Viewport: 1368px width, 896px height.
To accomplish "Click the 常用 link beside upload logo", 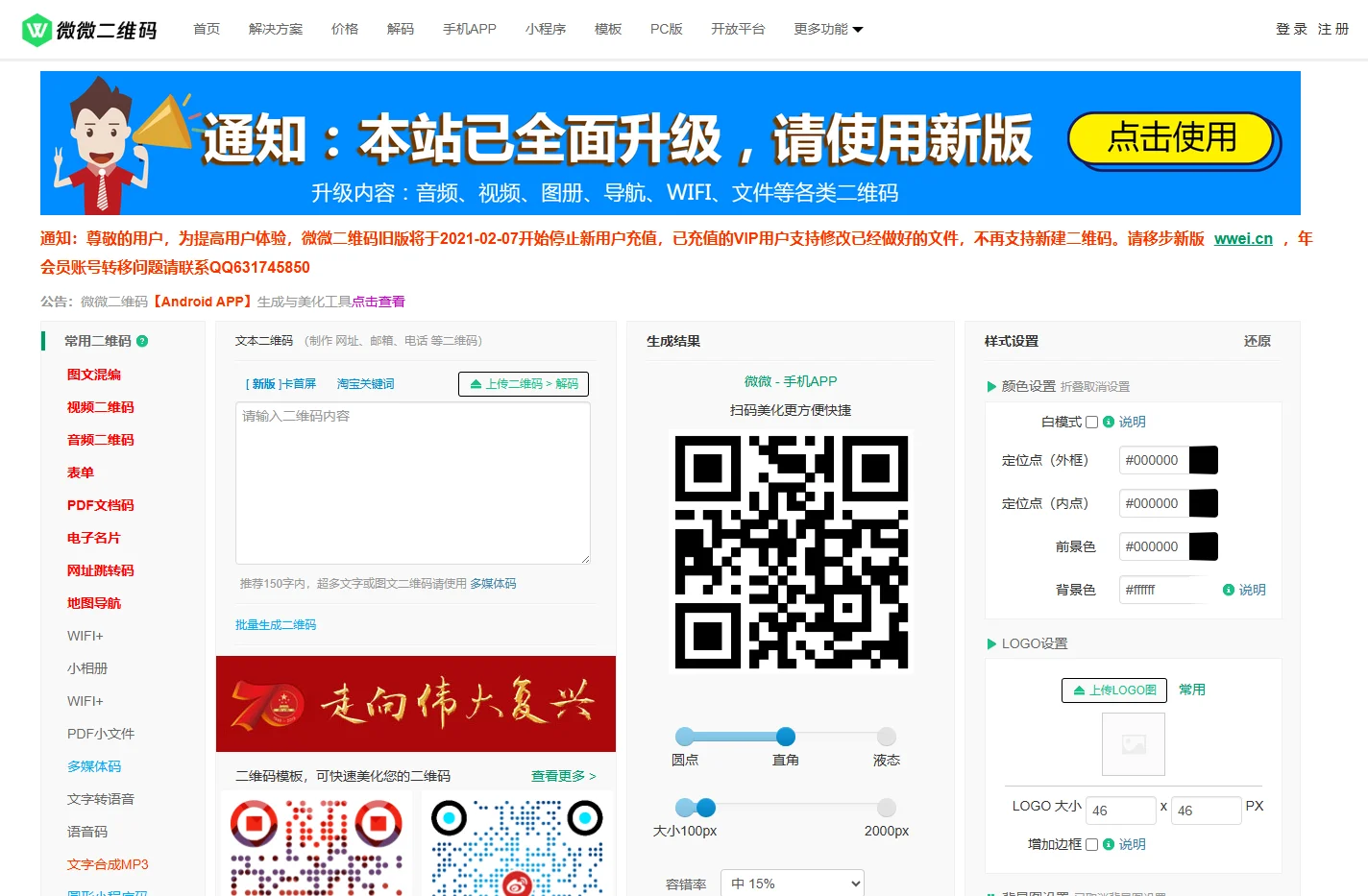I will 1192,690.
